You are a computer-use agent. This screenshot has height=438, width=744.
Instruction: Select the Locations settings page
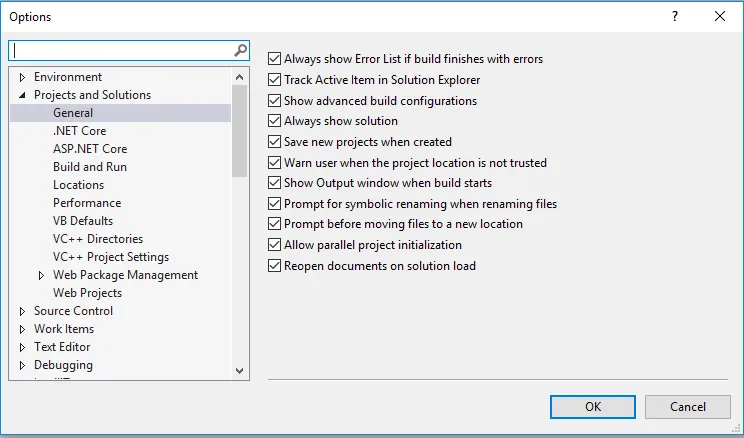(78, 185)
